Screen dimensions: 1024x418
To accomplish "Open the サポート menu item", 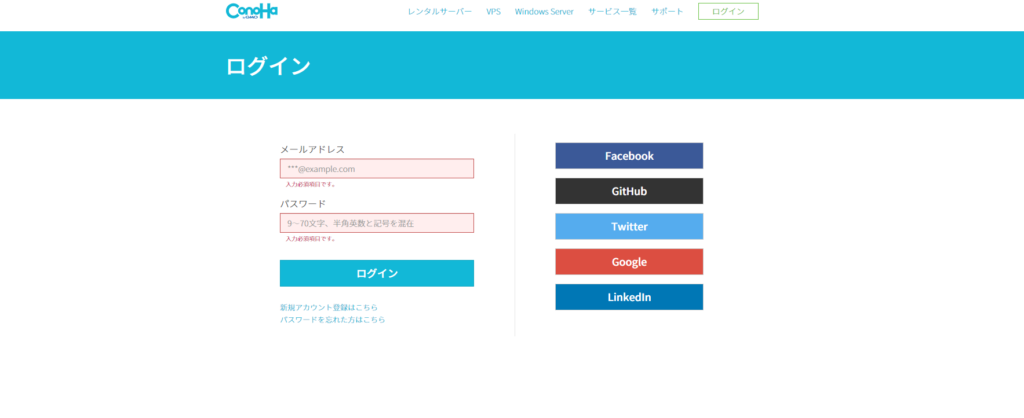I will pos(667,12).
